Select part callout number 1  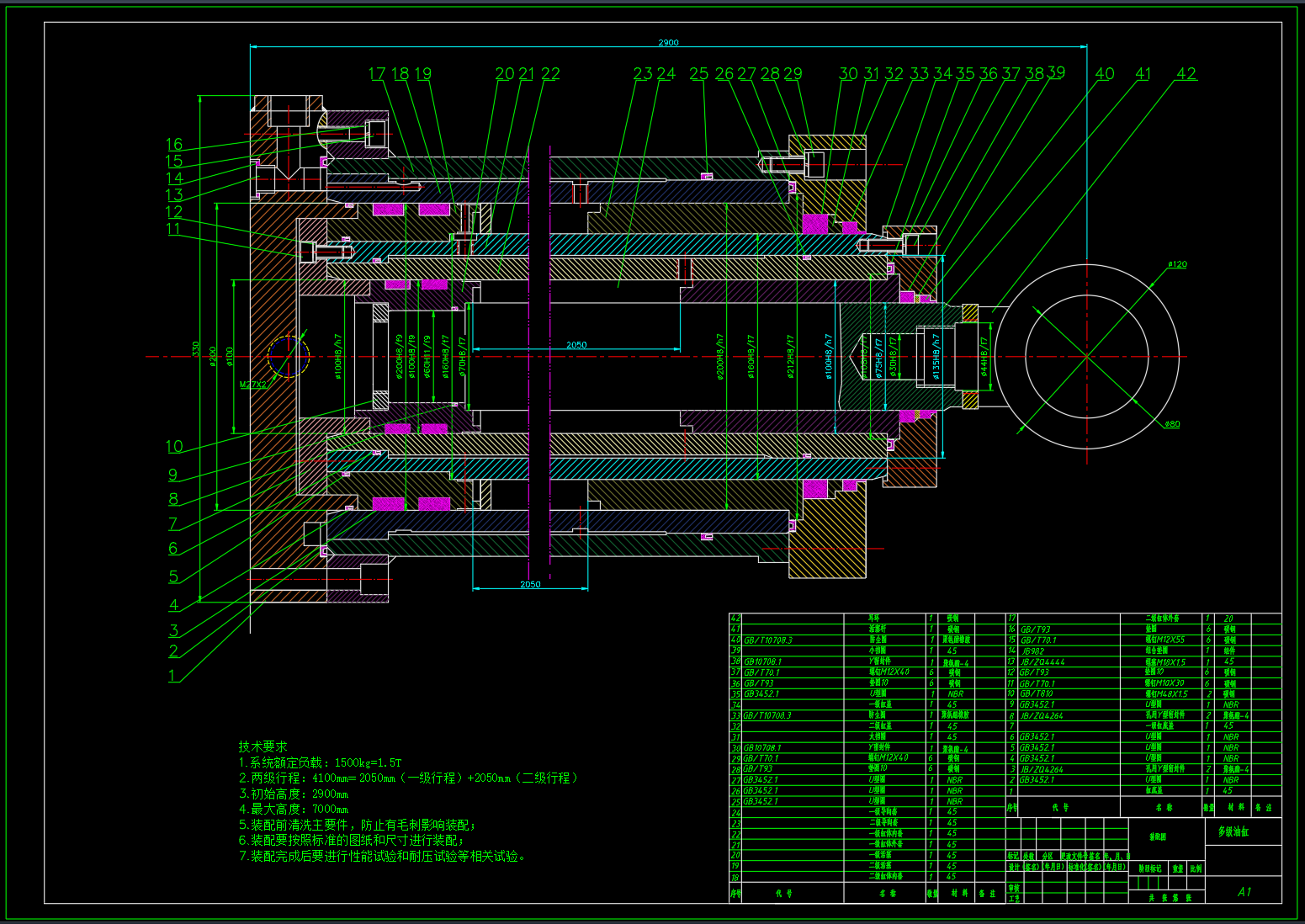[172, 676]
